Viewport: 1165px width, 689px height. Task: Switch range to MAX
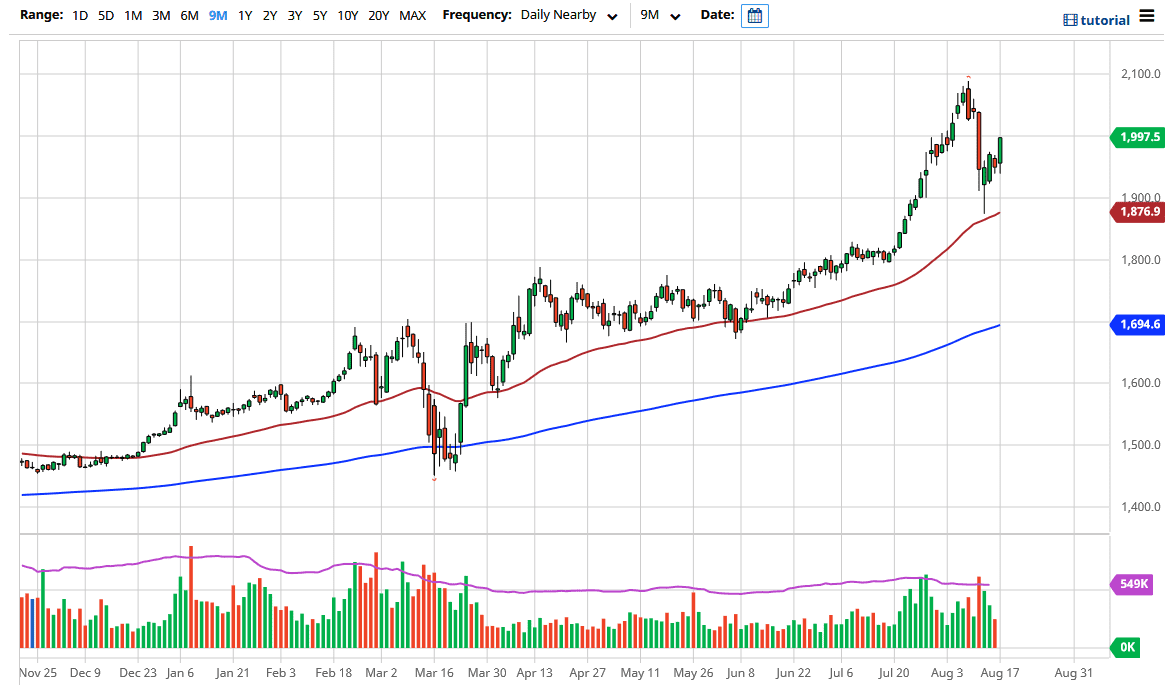[412, 16]
